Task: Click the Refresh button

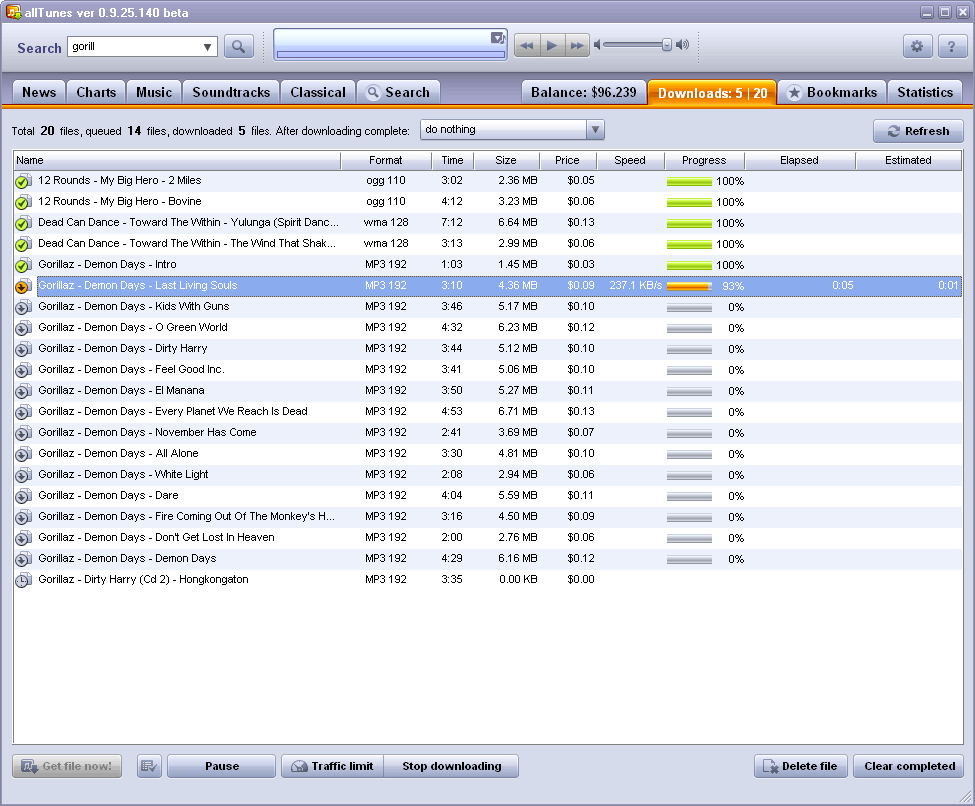Action: [918, 131]
